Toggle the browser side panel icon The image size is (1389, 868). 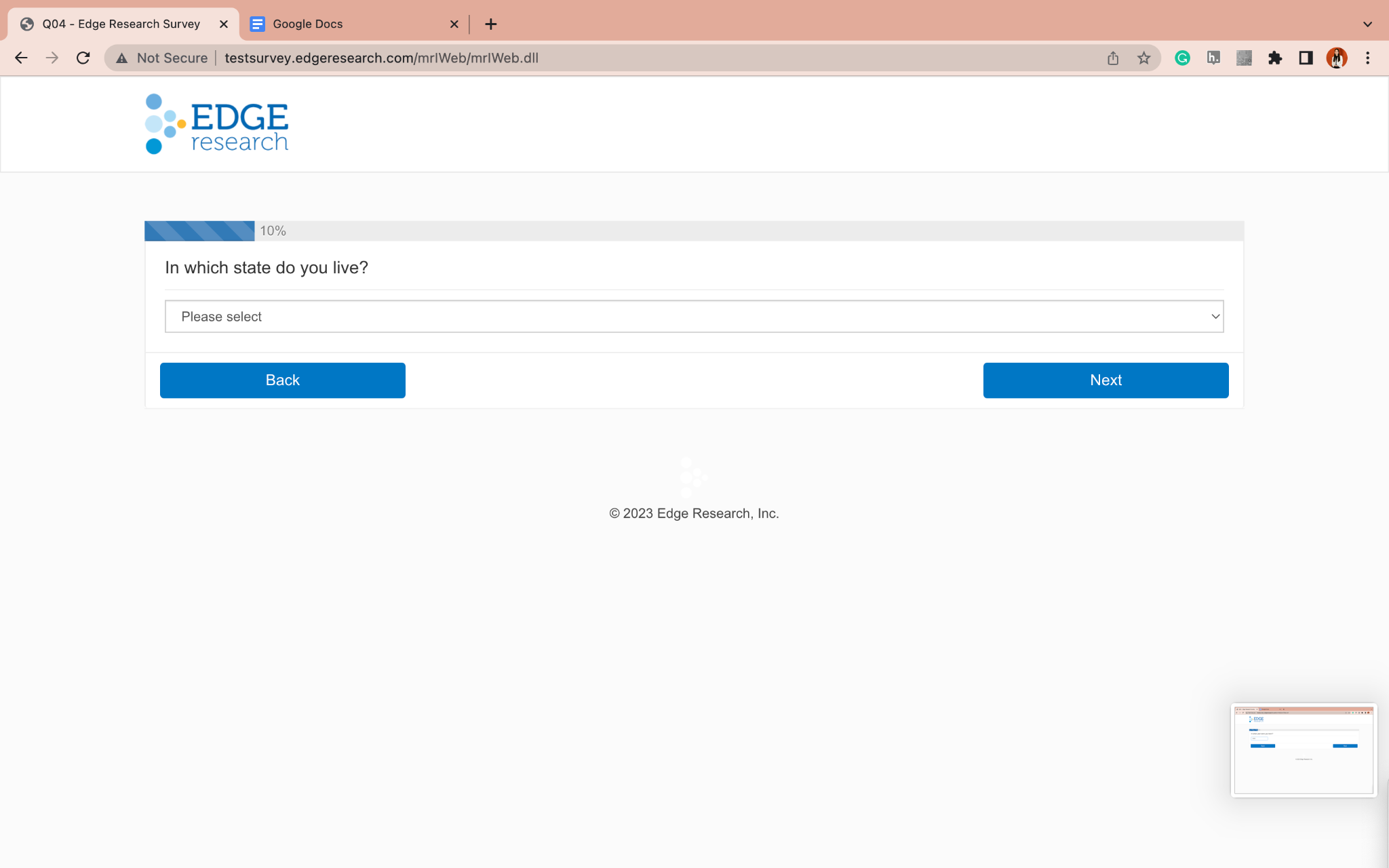pyautogui.click(x=1306, y=58)
